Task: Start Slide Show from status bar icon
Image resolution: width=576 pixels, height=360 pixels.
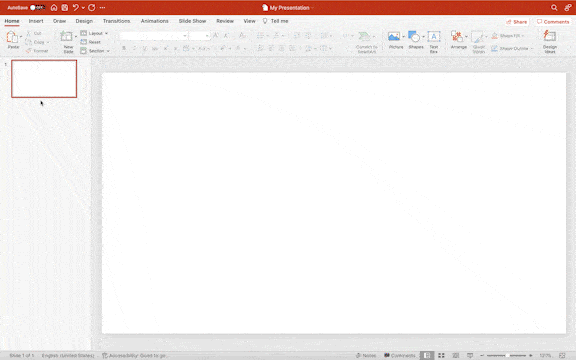Action: 470,356
